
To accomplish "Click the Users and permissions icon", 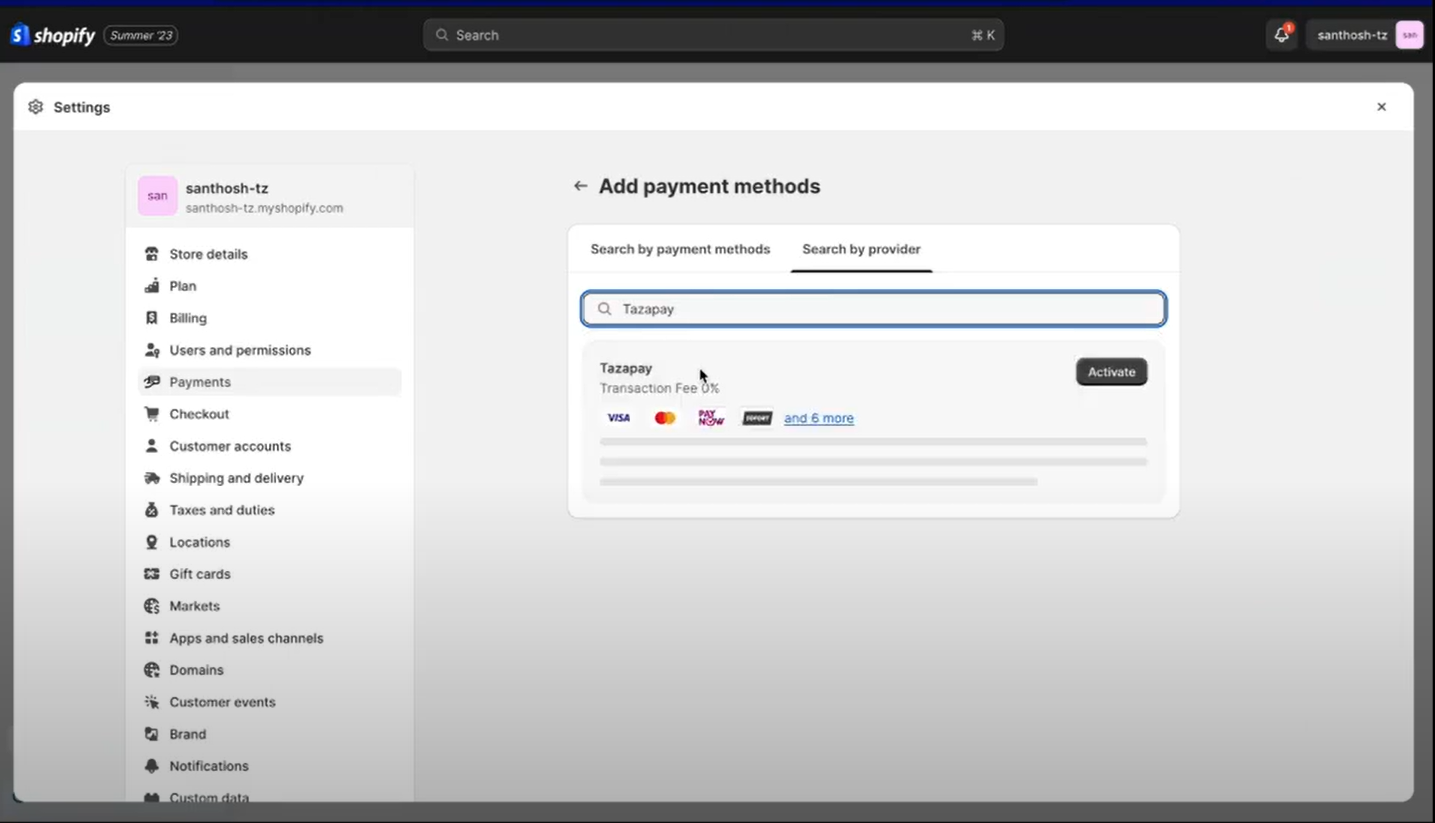I will pos(152,350).
